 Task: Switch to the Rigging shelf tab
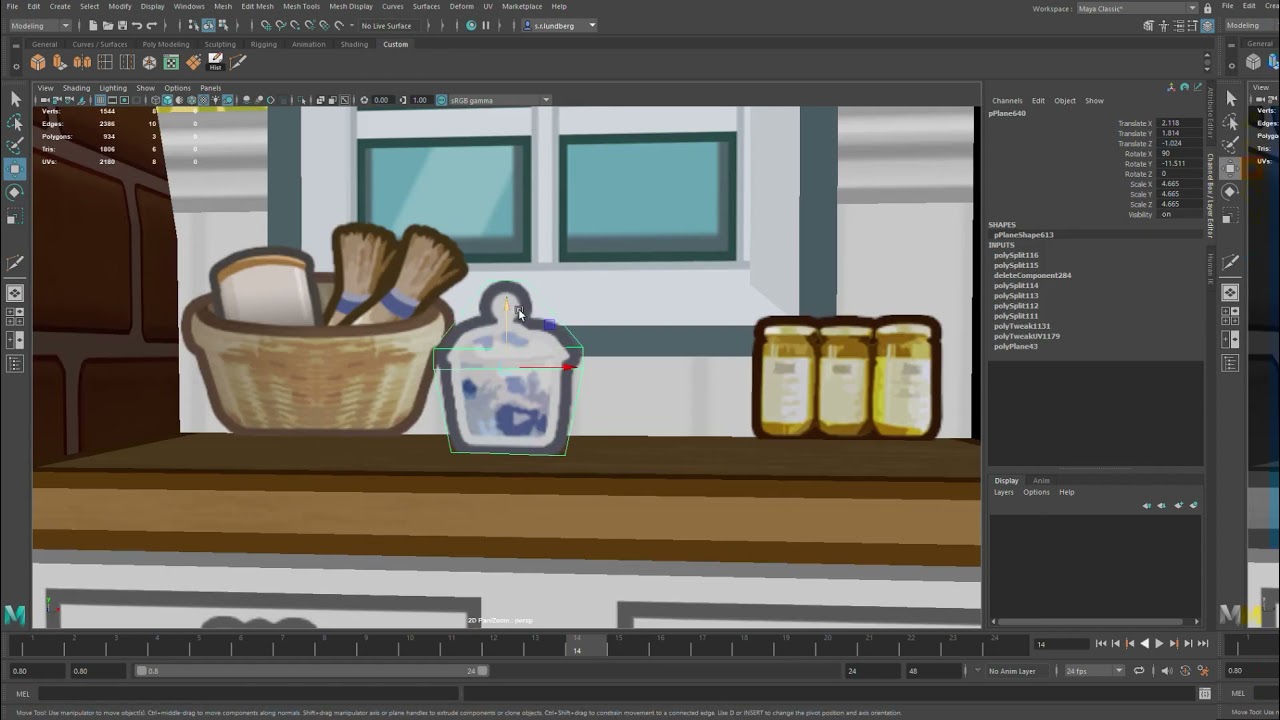(264, 44)
